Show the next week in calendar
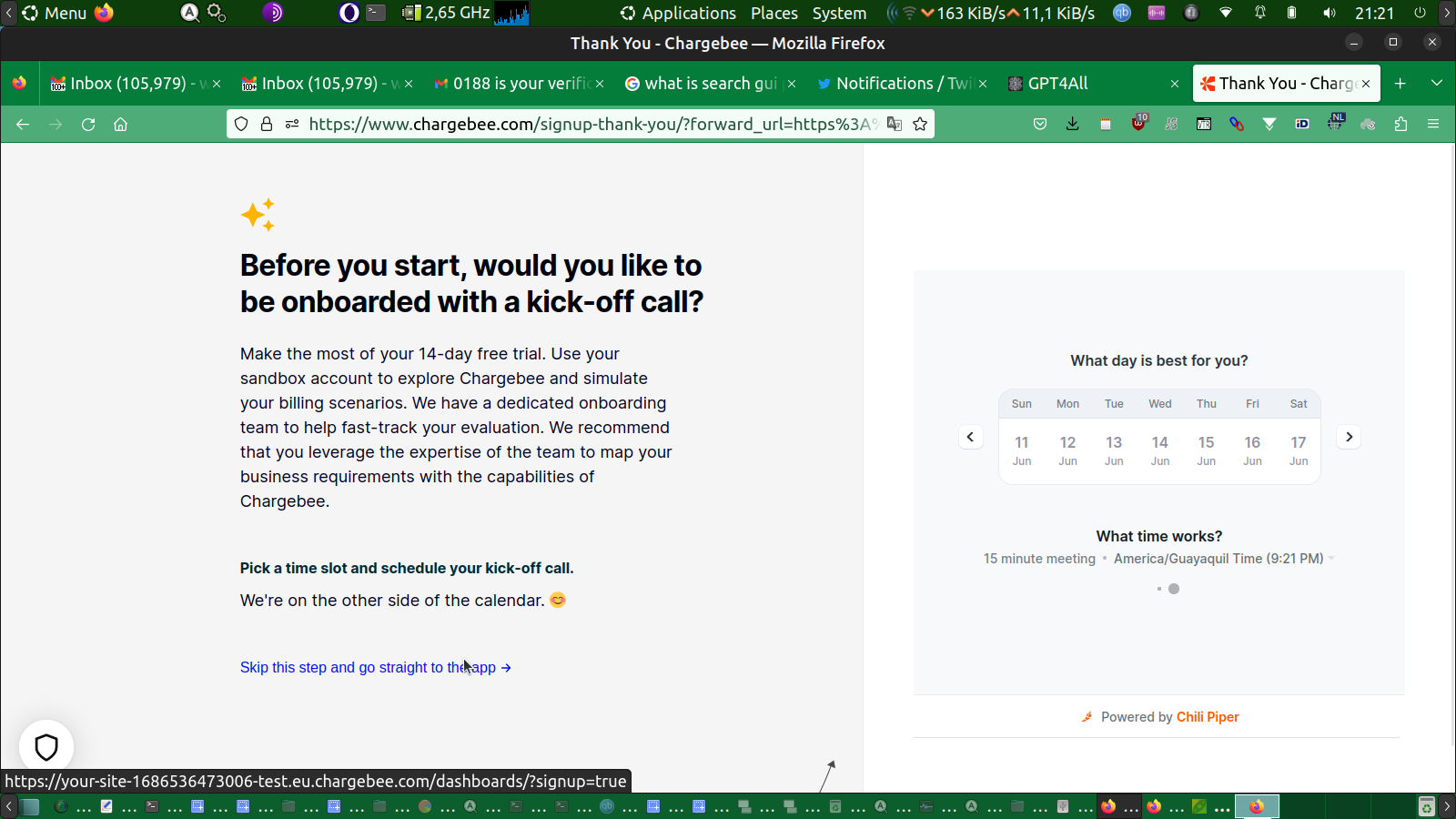 [x=1350, y=438]
